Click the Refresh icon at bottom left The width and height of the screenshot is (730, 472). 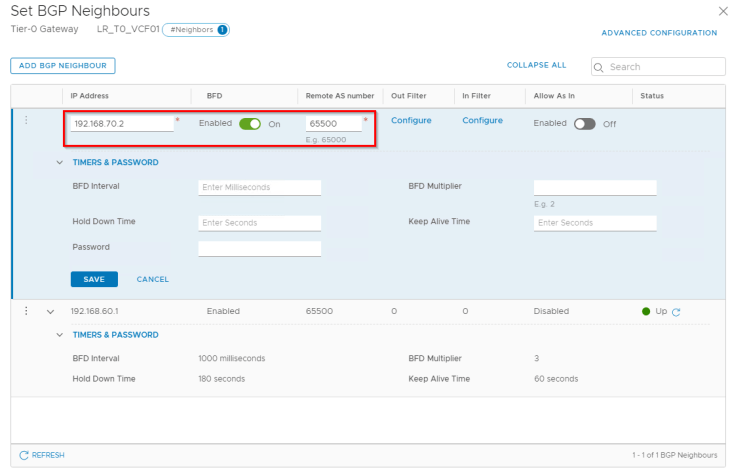(x=24, y=455)
